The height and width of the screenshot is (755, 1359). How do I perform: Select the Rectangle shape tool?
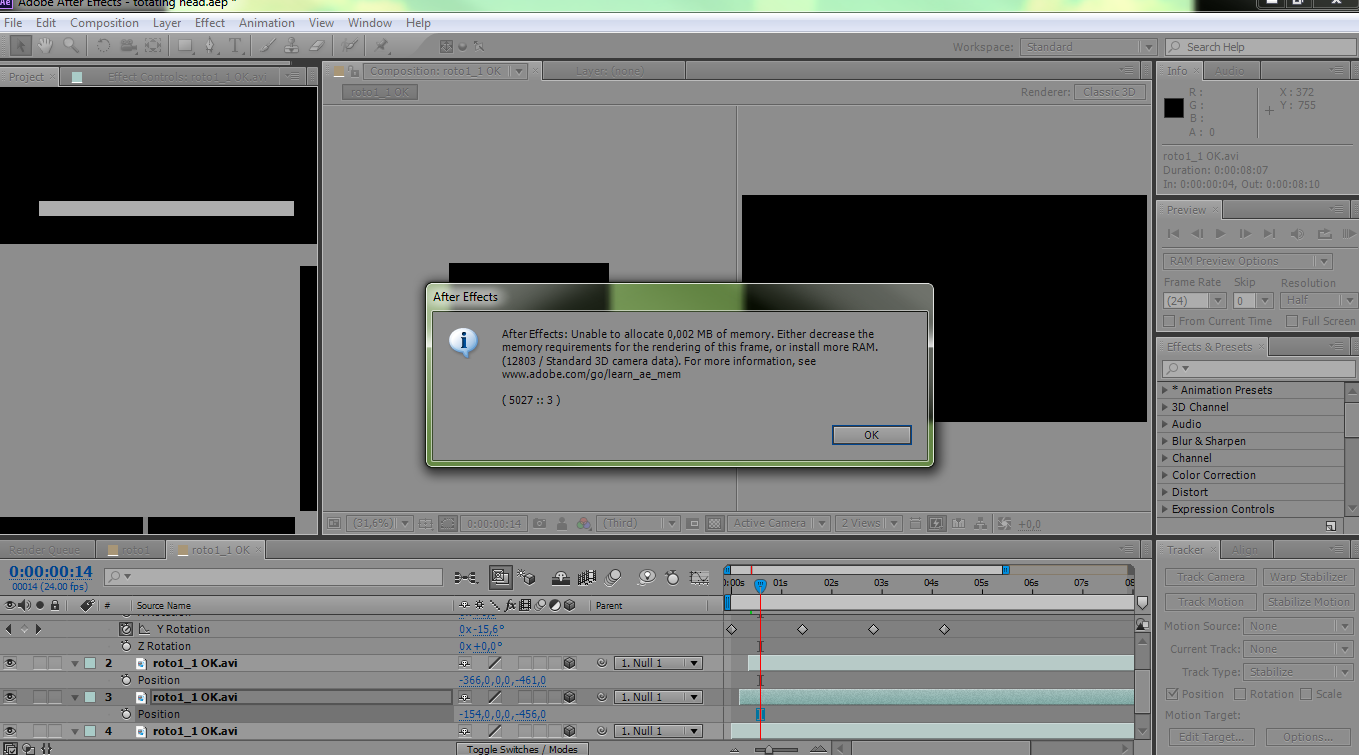pyautogui.click(x=186, y=45)
